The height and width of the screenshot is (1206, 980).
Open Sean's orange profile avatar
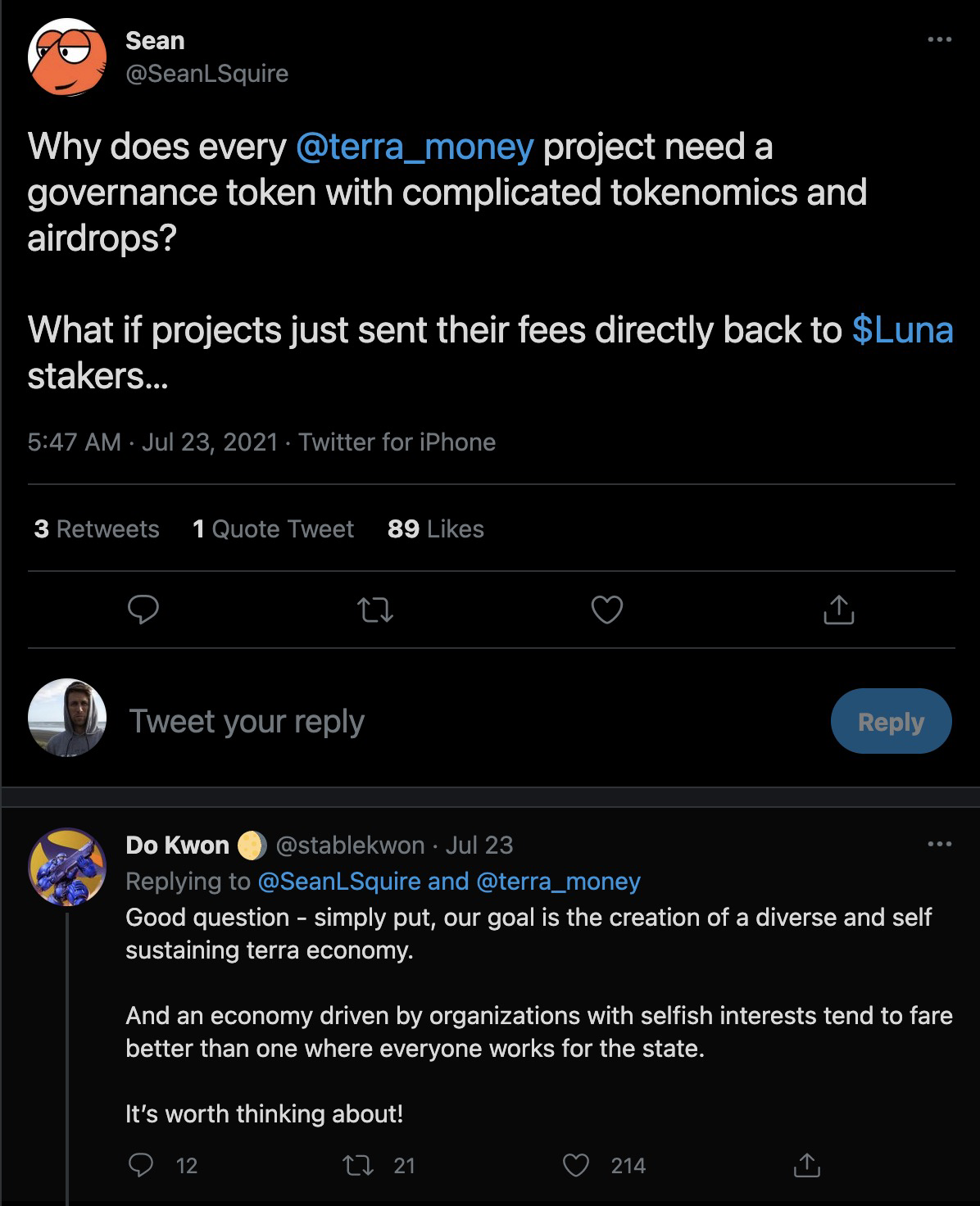pos(67,57)
